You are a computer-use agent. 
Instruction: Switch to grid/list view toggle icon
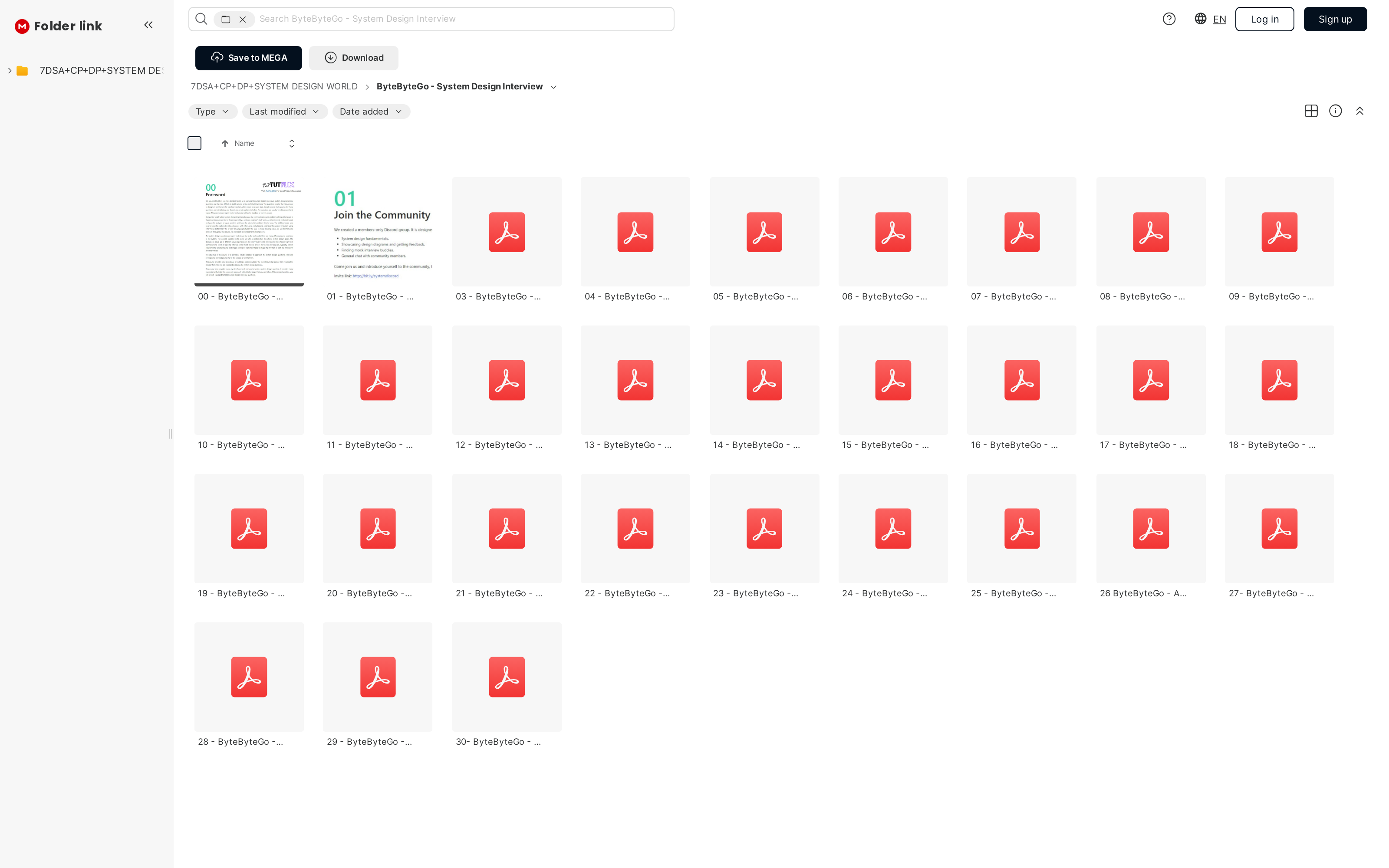coord(1311,111)
